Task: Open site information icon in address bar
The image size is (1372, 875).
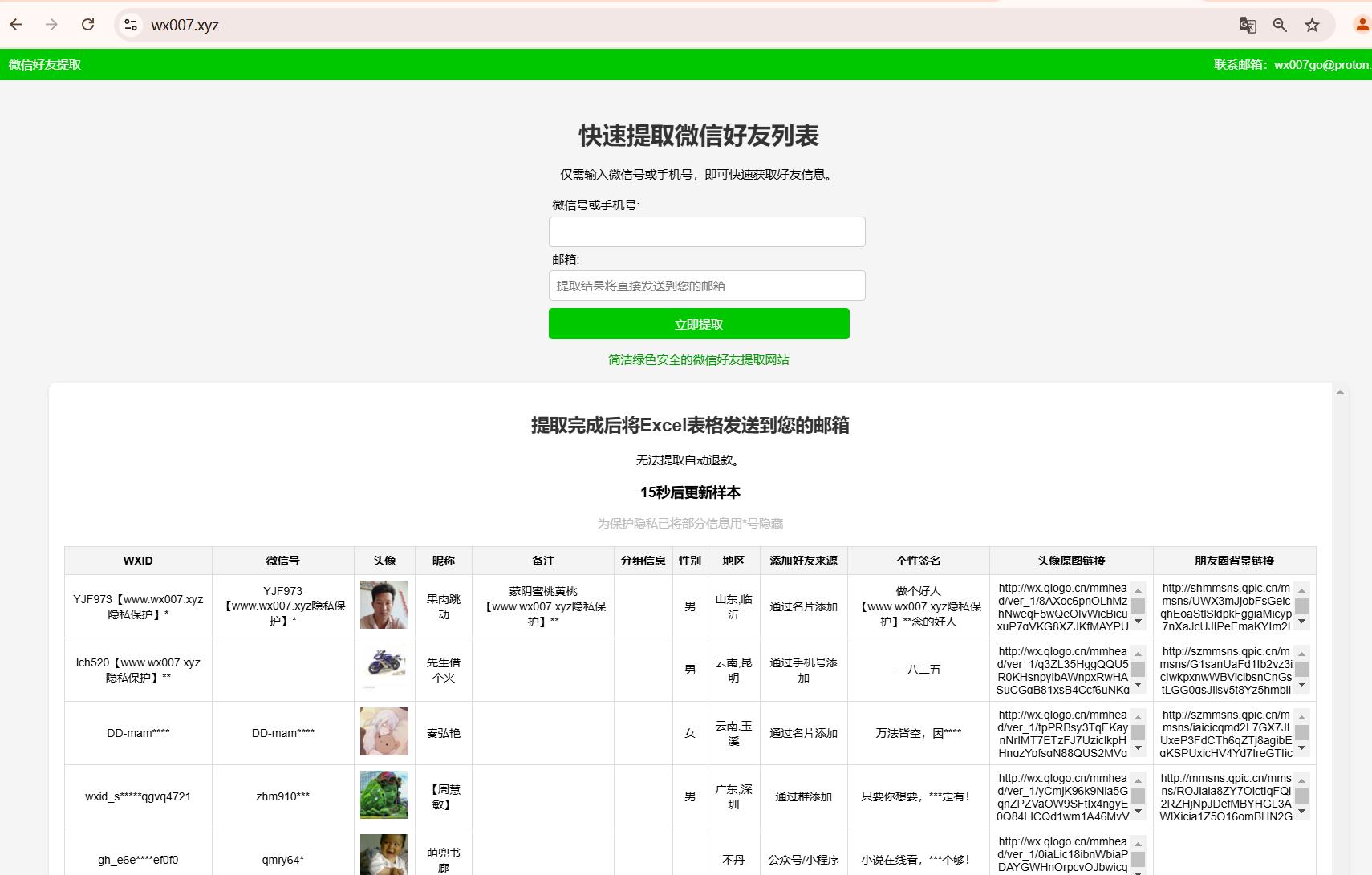Action: 131,25
